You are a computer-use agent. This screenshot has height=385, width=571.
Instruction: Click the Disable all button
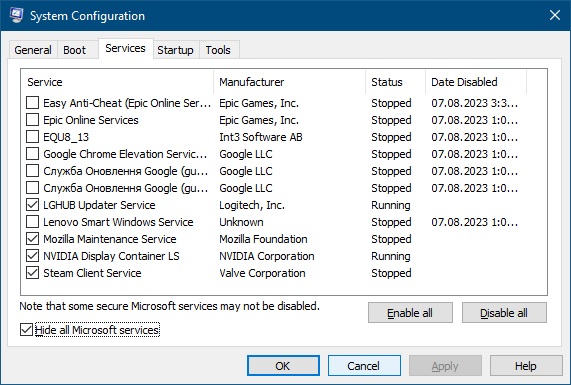(504, 313)
